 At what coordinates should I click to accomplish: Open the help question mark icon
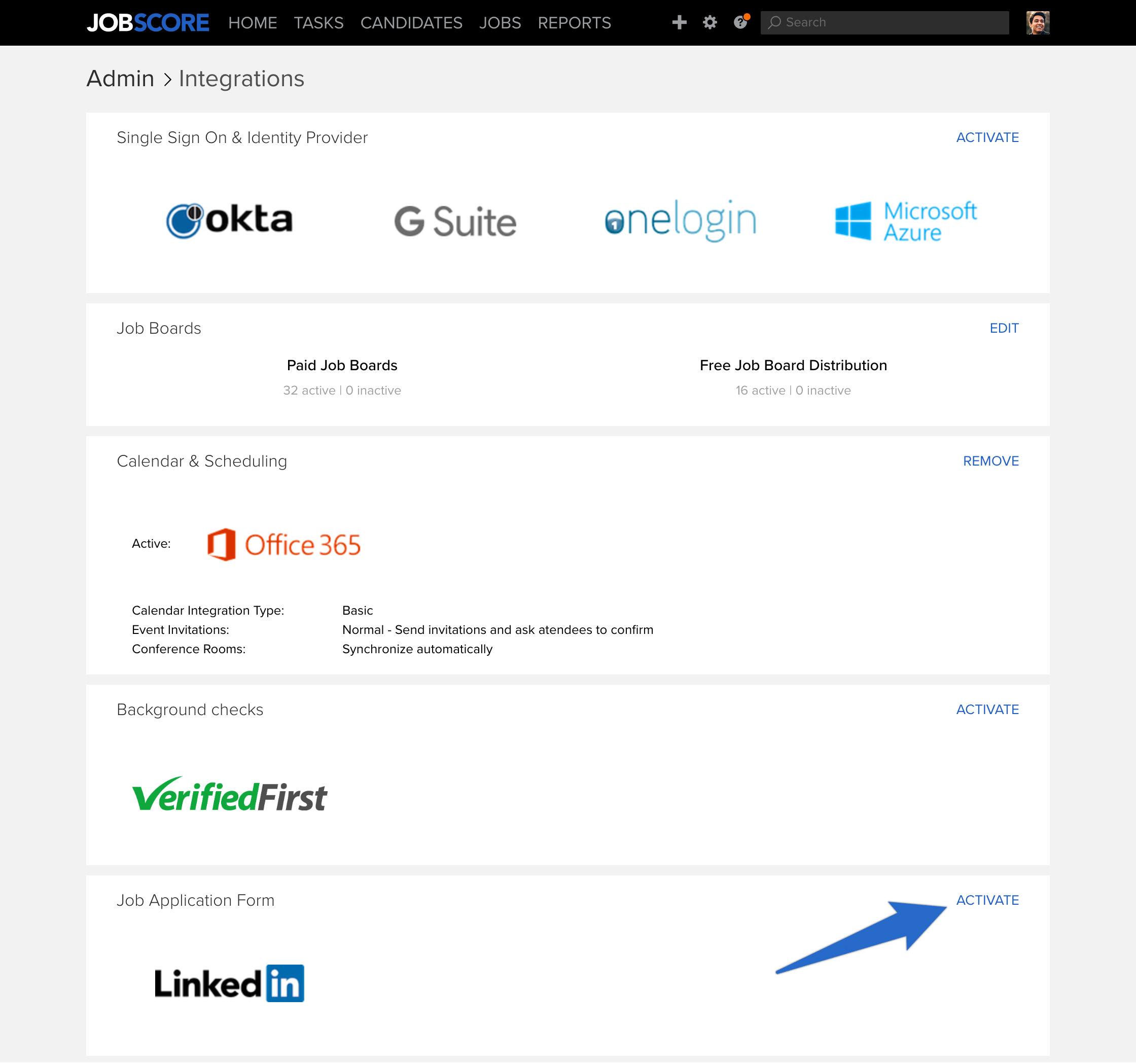pyautogui.click(x=740, y=22)
